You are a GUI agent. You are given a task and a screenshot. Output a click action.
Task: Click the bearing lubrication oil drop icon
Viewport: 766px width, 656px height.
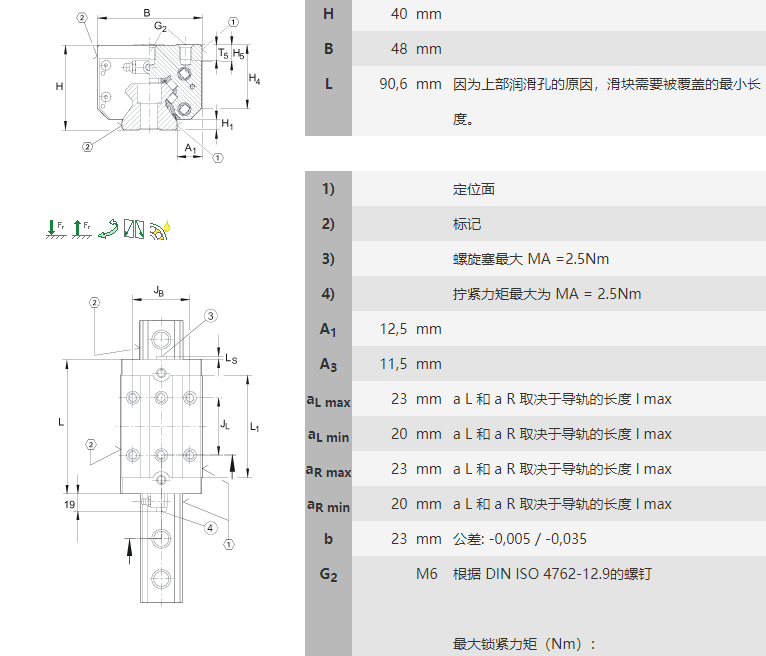161,229
